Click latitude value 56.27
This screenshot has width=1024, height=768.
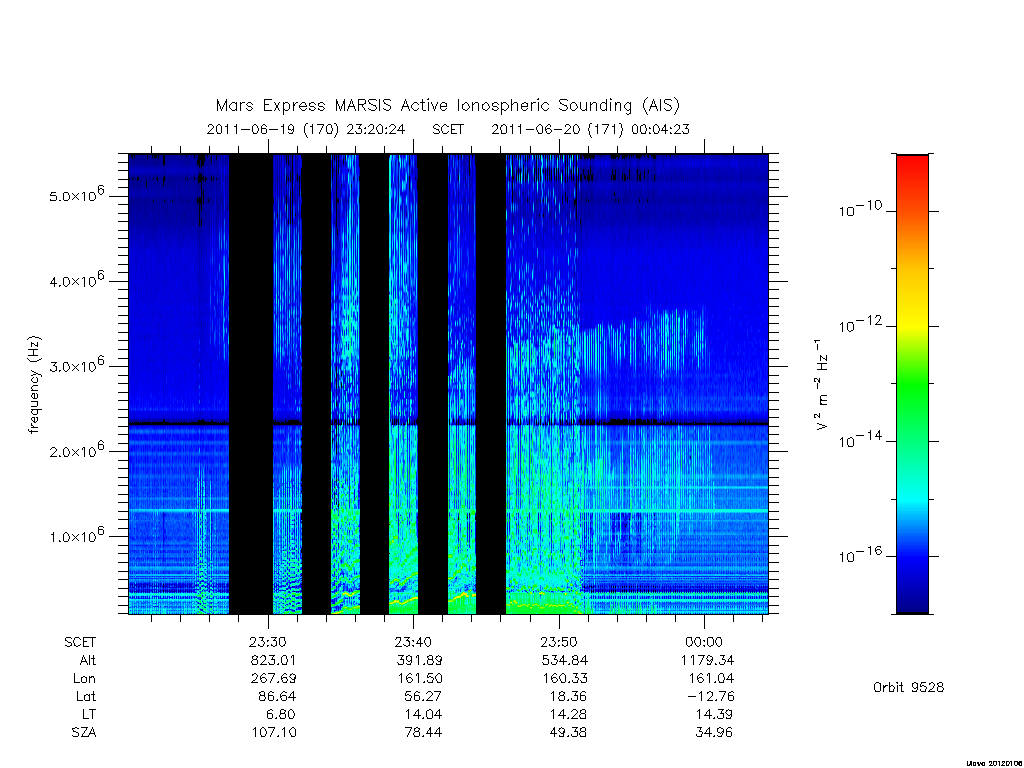click(x=423, y=696)
